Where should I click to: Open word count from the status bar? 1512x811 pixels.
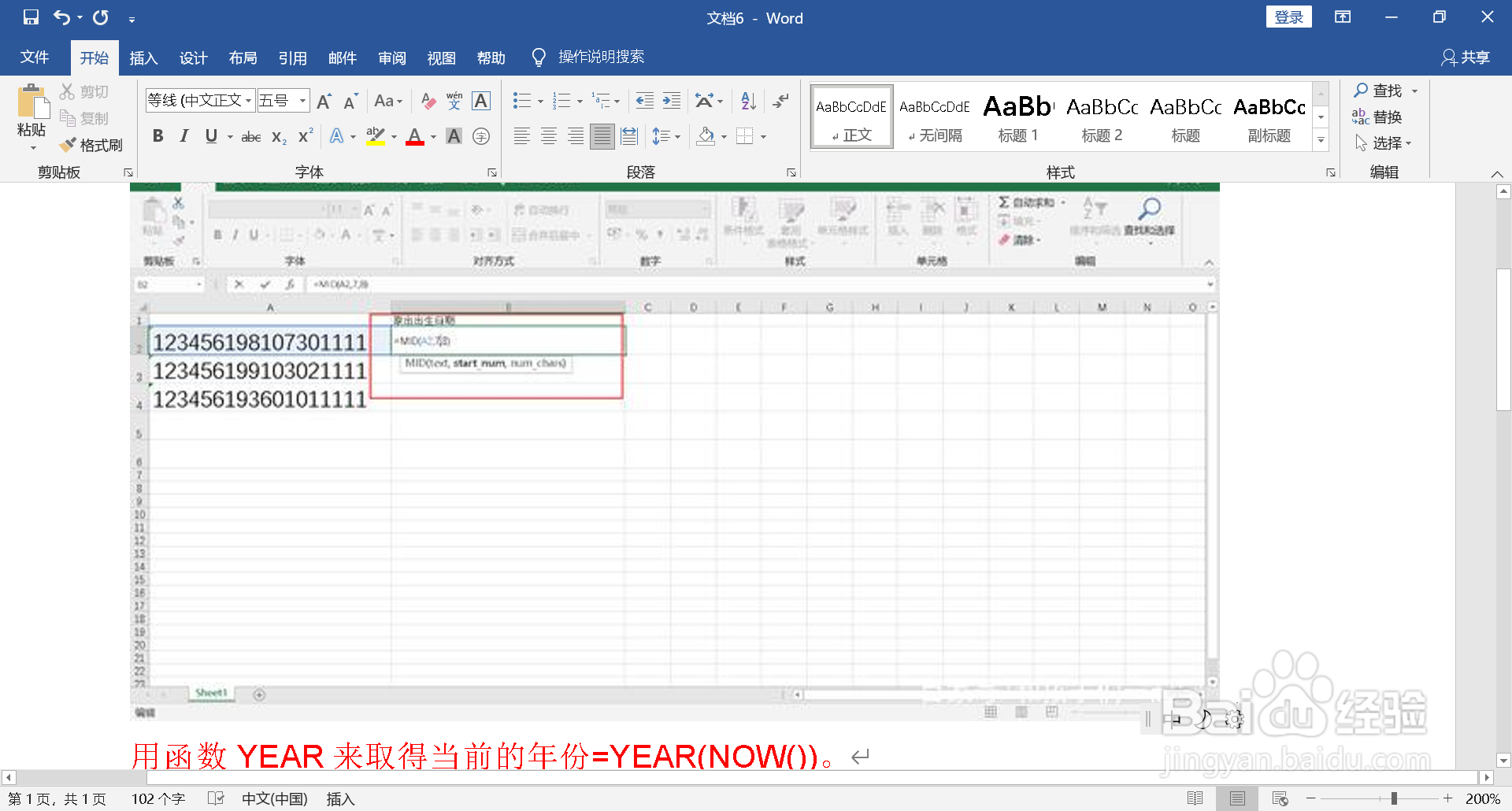[157, 798]
